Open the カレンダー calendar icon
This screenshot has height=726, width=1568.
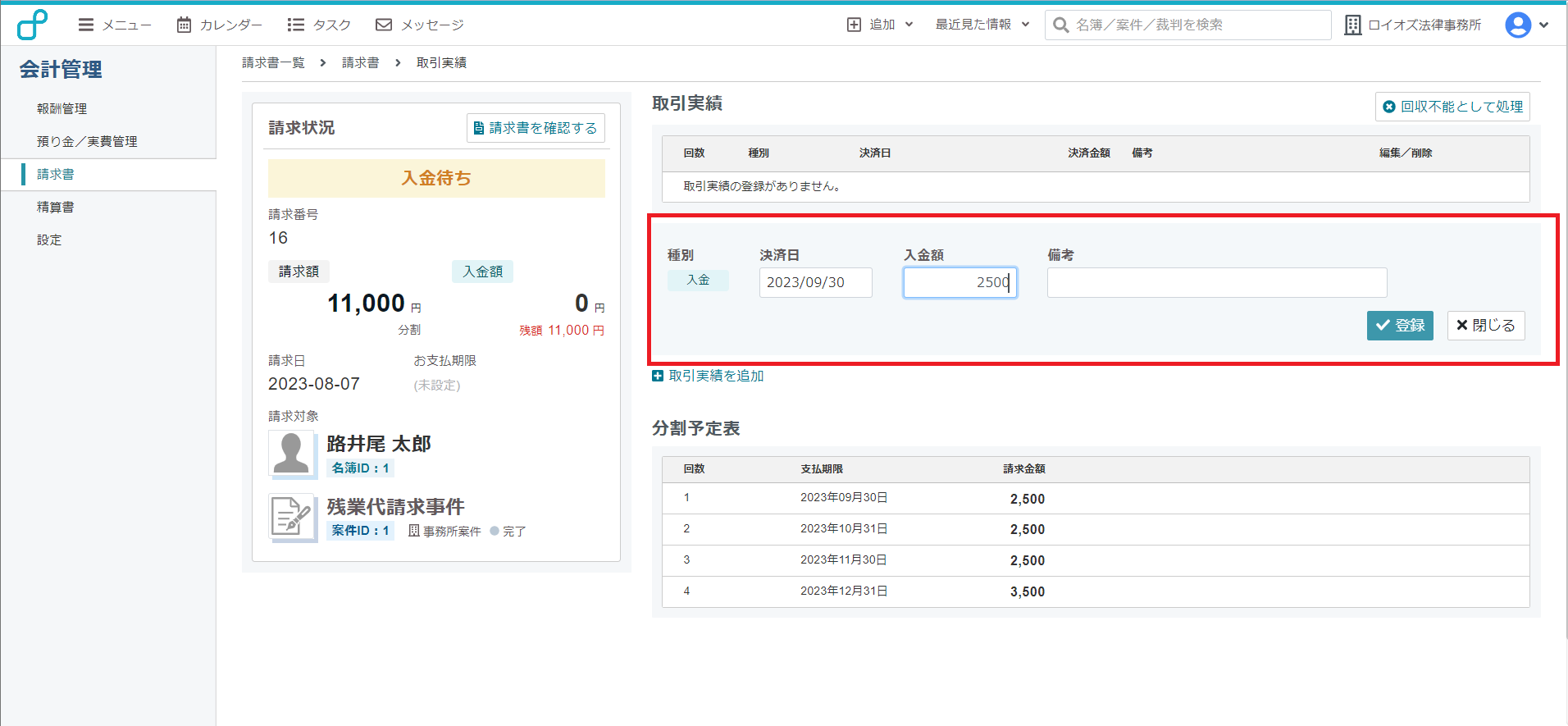coord(185,25)
